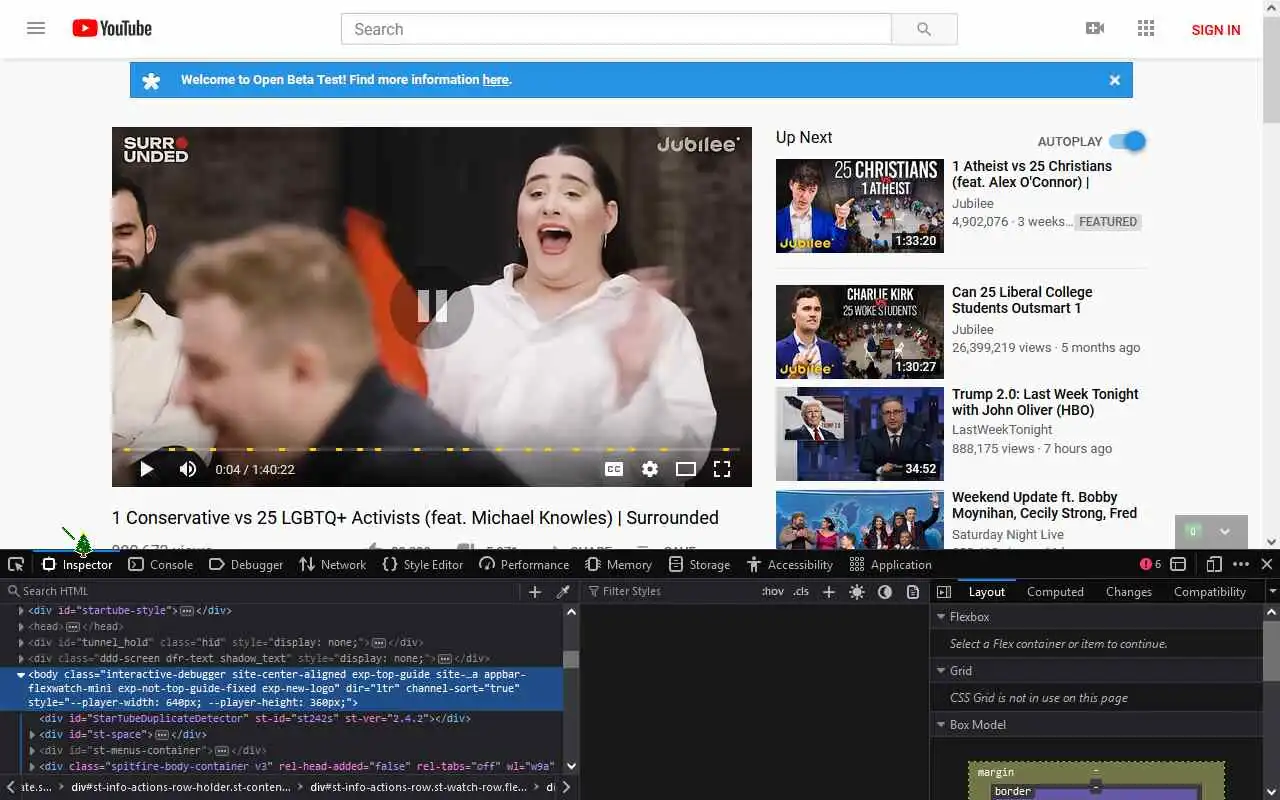Open 'Trump 2.0: Last Week Tonight' title
This screenshot has width=1280, height=800.
pos(1045,402)
